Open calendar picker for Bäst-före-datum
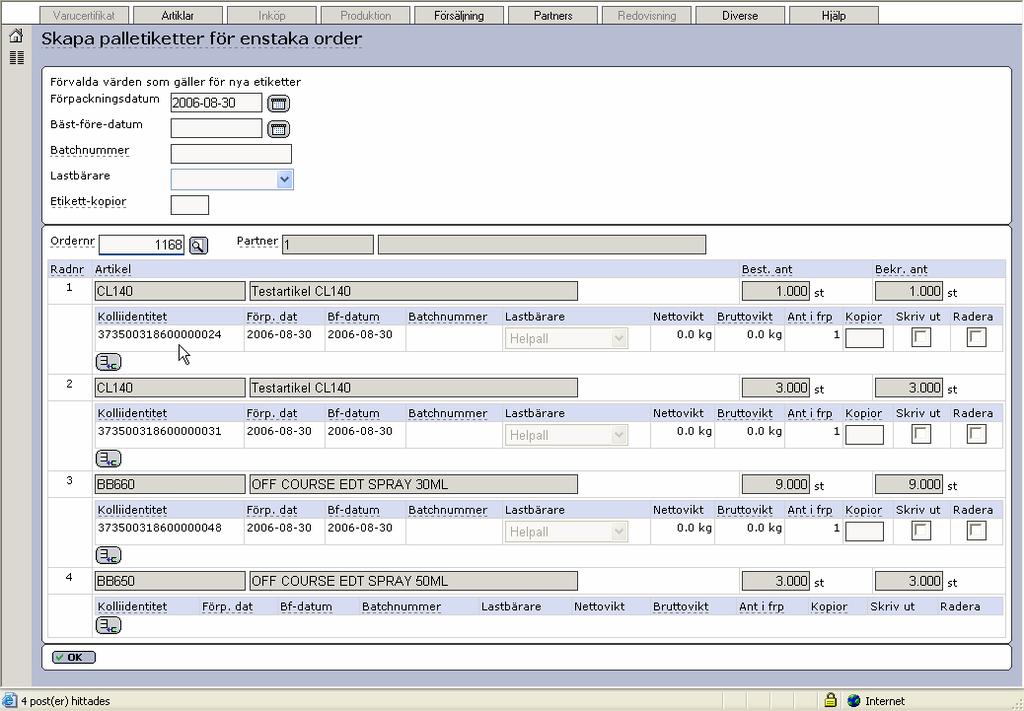This screenshot has width=1024, height=711. coord(279,129)
